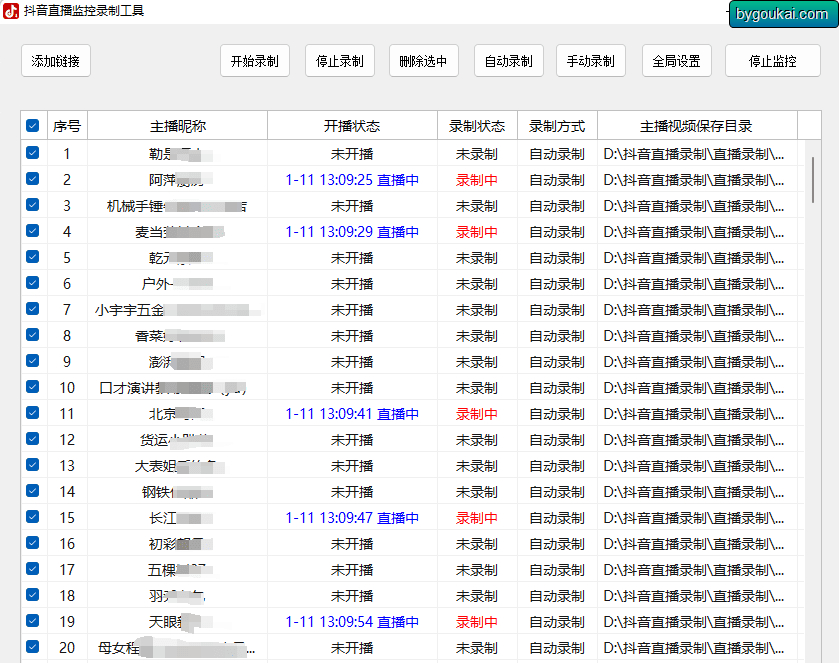The height and width of the screenshot is (663, 839).
Task: Toggle checkbox of row 11 北京
Action: 33,413
